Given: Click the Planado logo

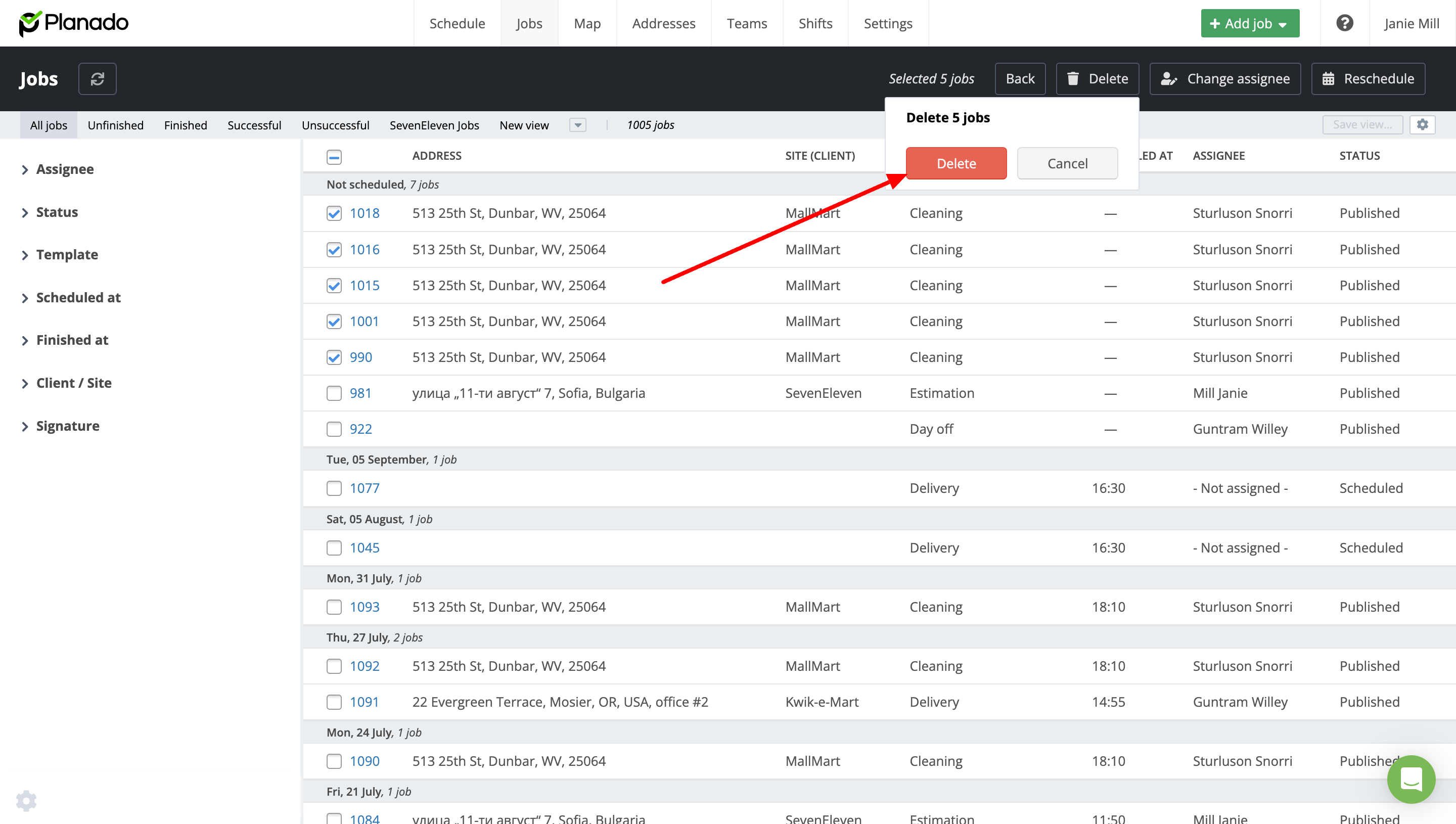Looking at the screenshot, I should point(74,23).
